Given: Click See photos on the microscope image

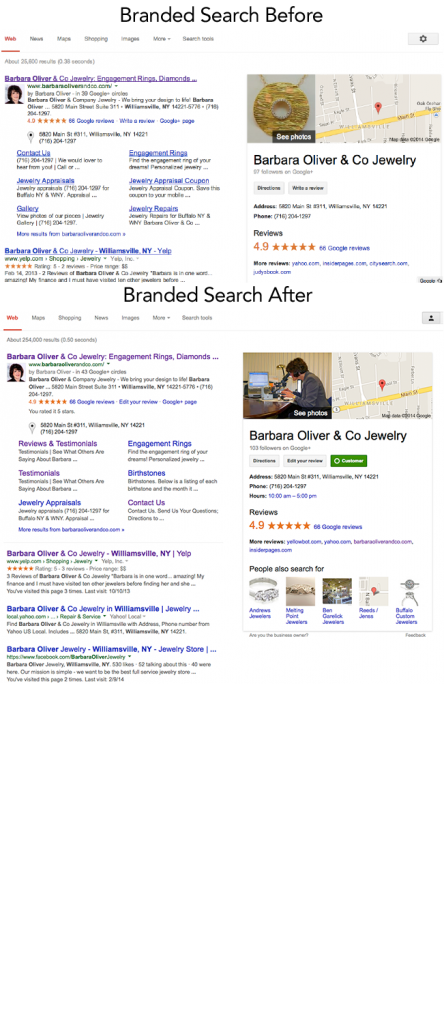Looking at the screenshot, I should coord(310,413).
